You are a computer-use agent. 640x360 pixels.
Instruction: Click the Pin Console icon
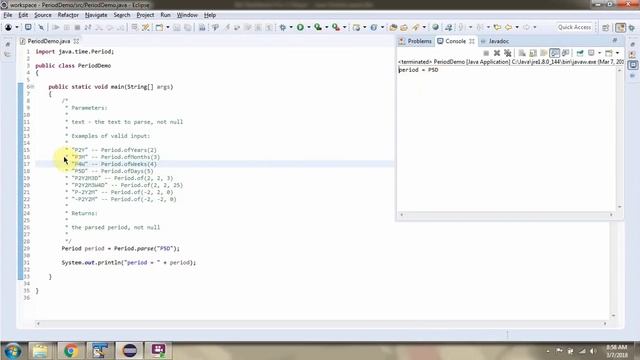580,53
